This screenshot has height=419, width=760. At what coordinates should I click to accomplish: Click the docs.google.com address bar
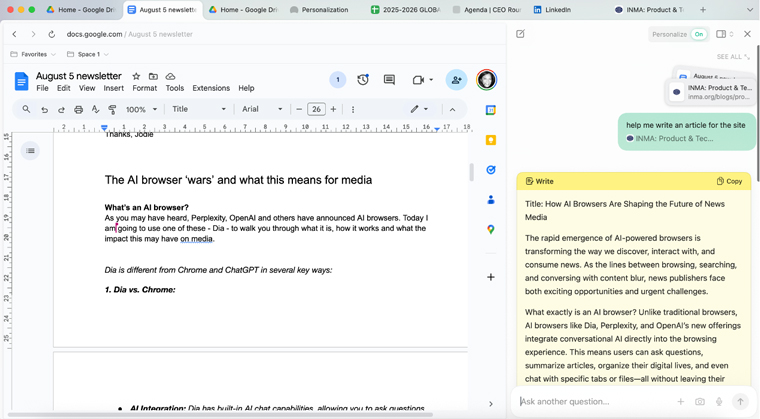(129, 34)
